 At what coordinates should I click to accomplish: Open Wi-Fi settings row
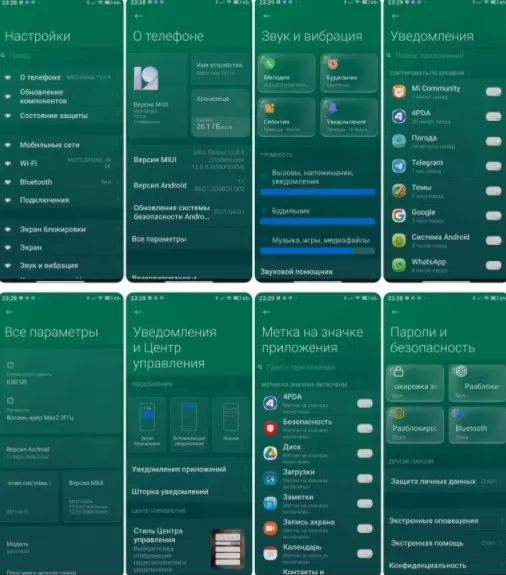(x=62, y=163)
